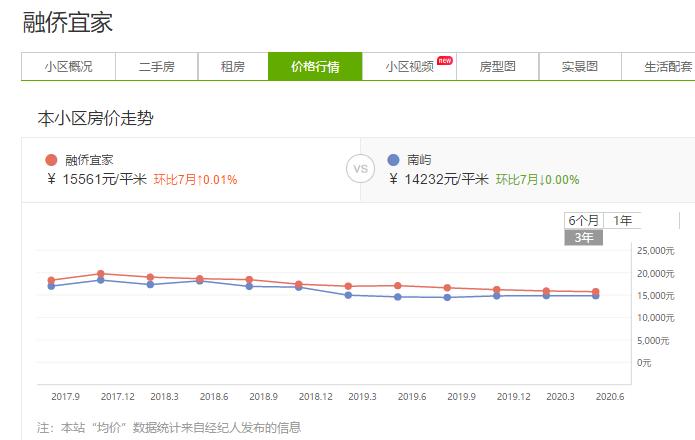Click red data point at 2019.9

[x=448, y=288]
